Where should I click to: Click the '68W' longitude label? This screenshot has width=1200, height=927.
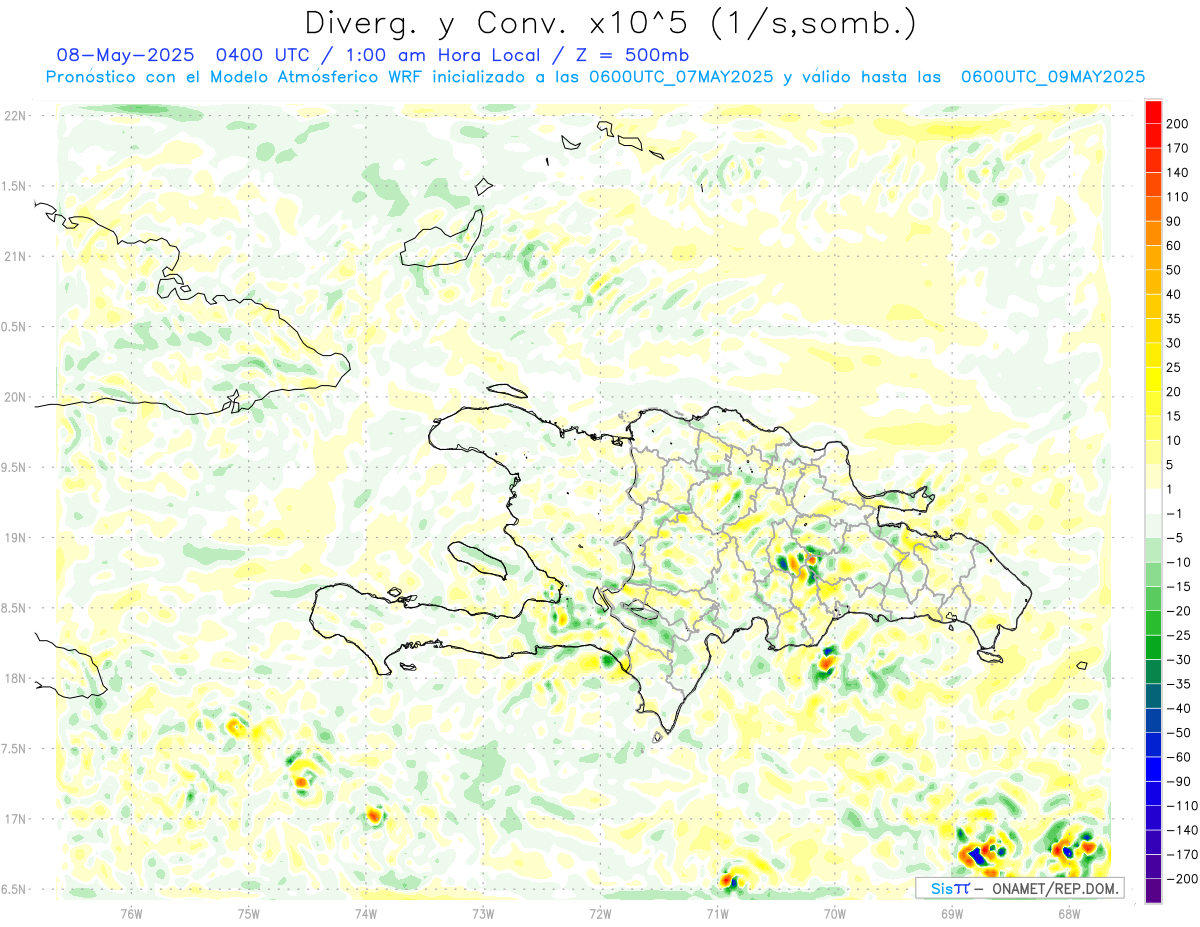[x=1069, y=913]
